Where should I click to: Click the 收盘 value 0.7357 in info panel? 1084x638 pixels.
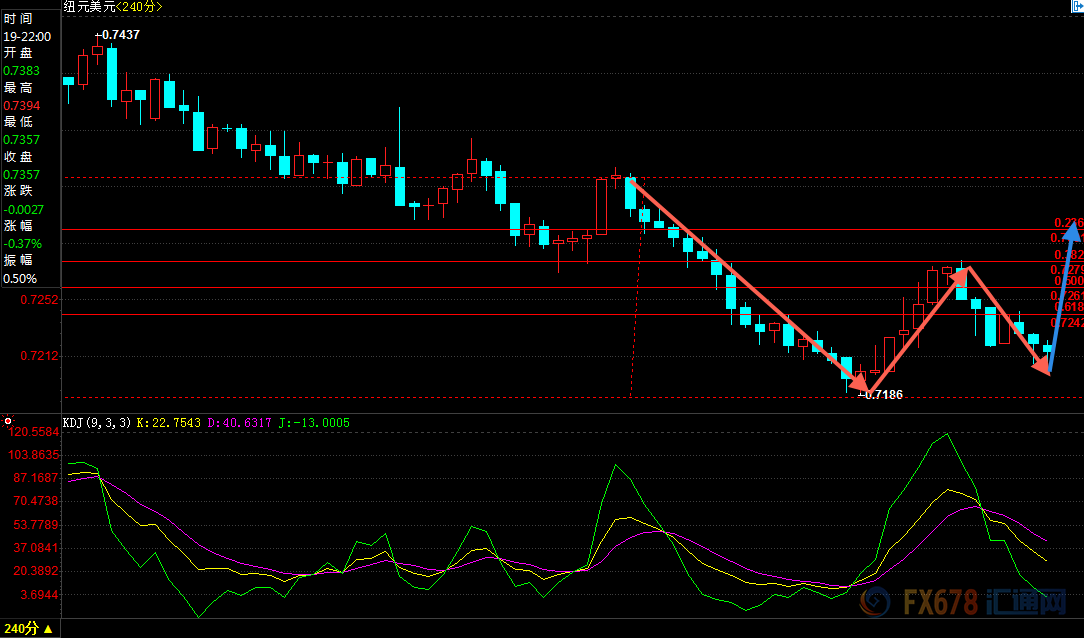(22, 174)
